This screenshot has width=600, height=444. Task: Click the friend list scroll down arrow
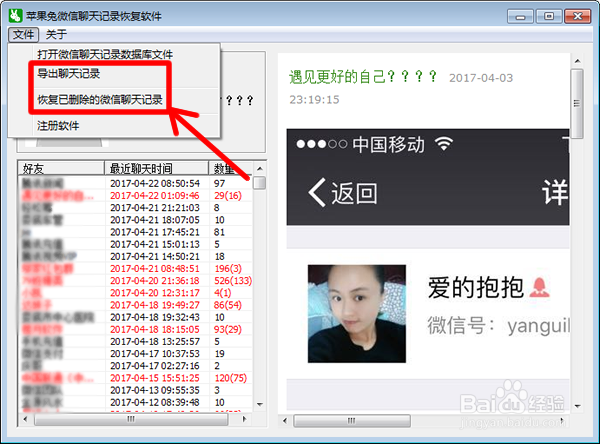(x=260, y=404)
